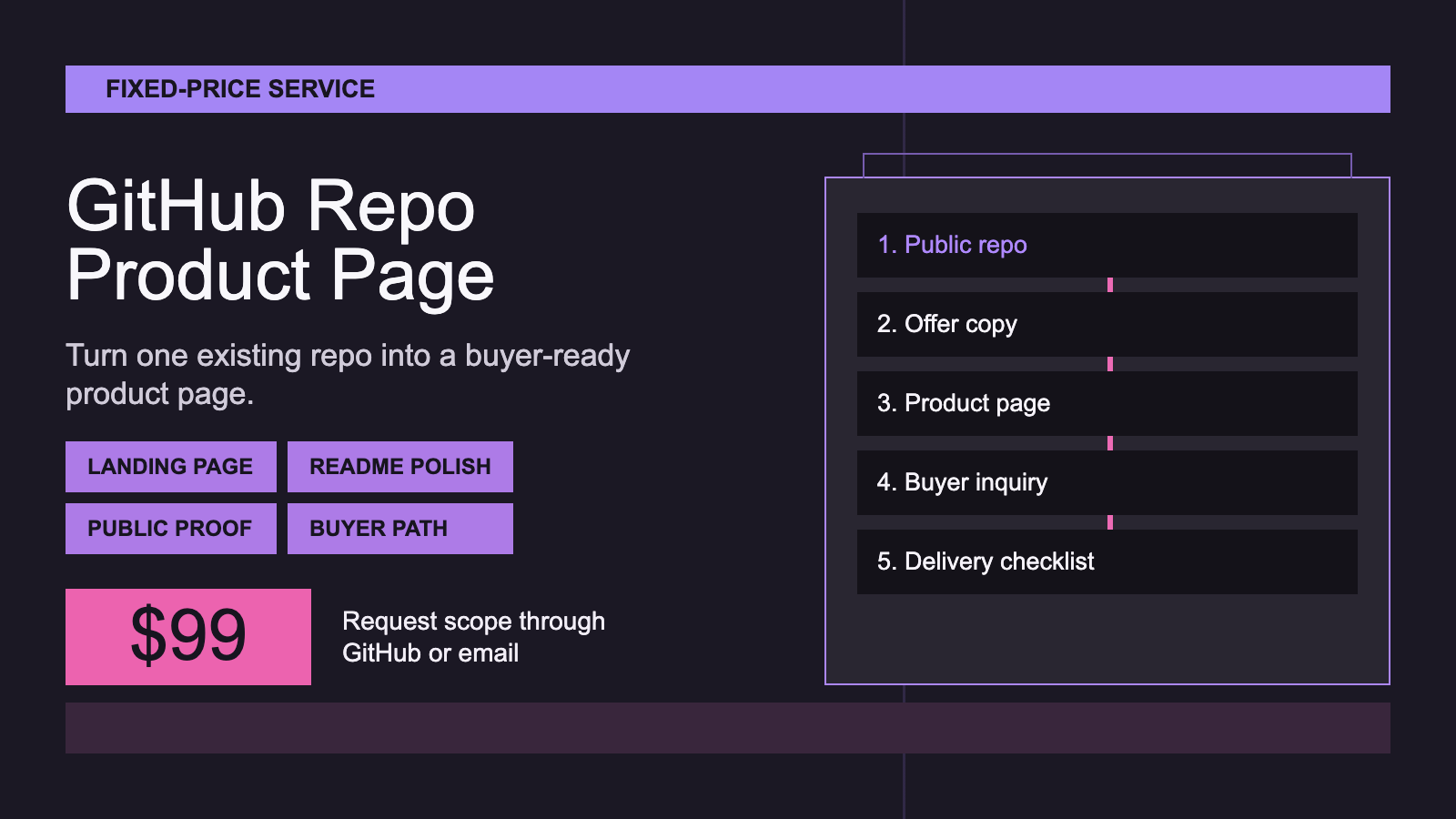Image resolution: width=1456 pixels, height=819 pixels.
Task: Click the FIXED-PRICE SERVICE banner label
Action: [240, 89]
